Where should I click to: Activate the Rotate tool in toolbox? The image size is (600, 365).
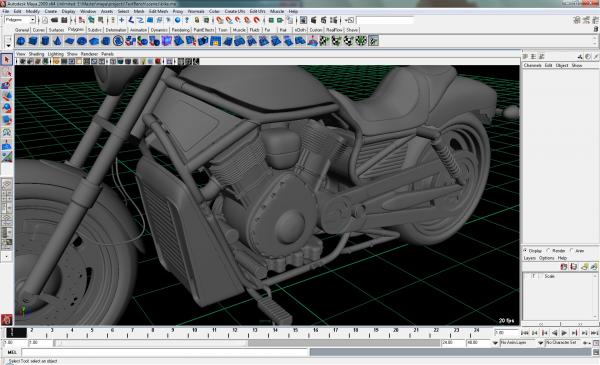click(x=7, y=108)
